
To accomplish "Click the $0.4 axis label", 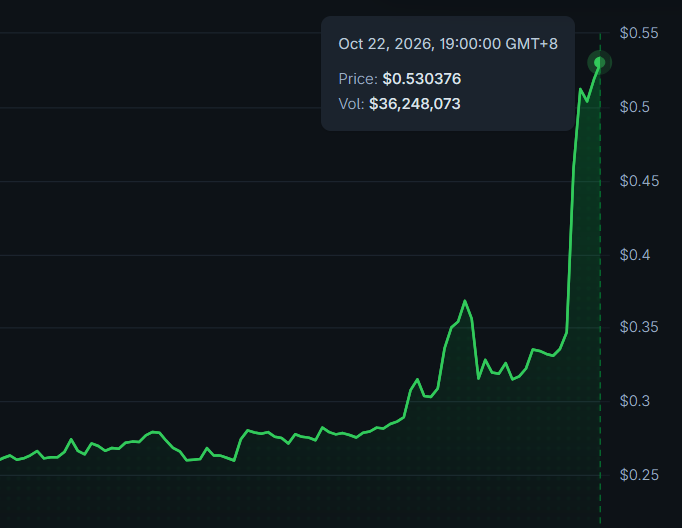I will click(x=635, y=255).
